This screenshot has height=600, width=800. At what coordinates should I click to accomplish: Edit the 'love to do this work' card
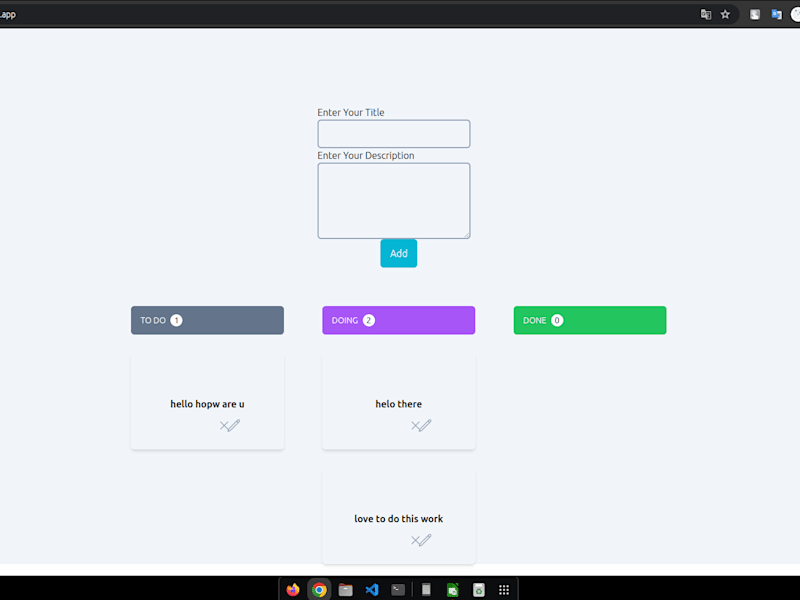tap(425, 540)
